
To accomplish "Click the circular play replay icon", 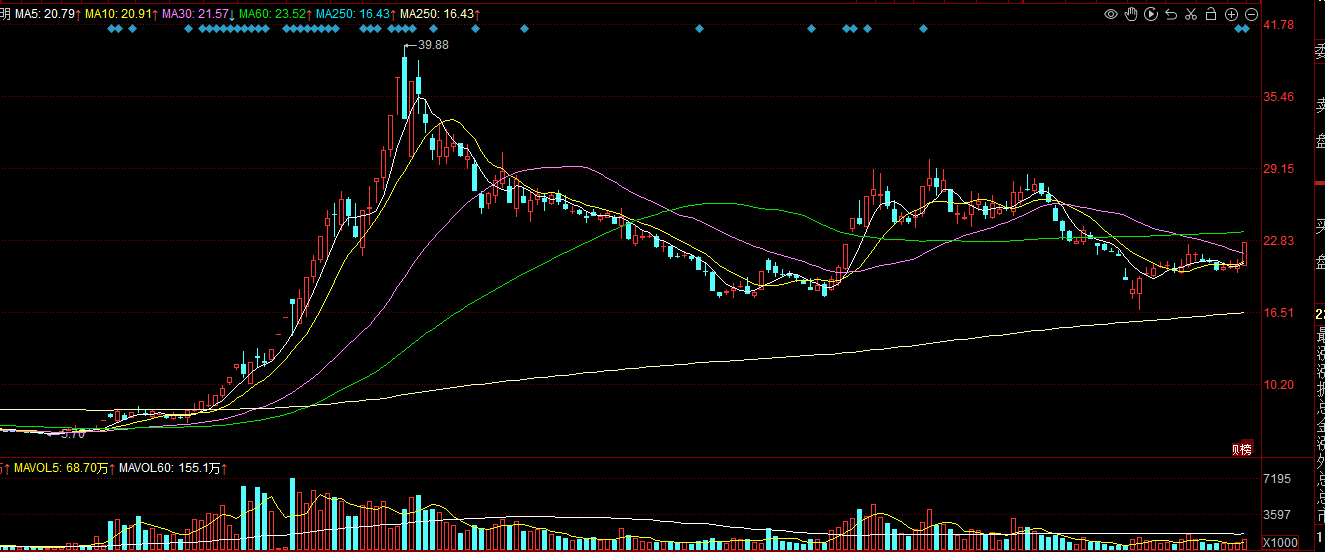I will tap(1151, 14).
